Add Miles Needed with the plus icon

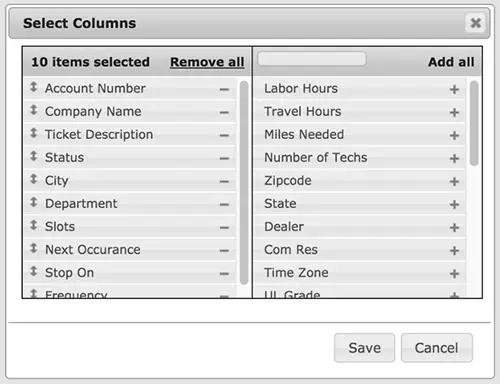[454, 135]
